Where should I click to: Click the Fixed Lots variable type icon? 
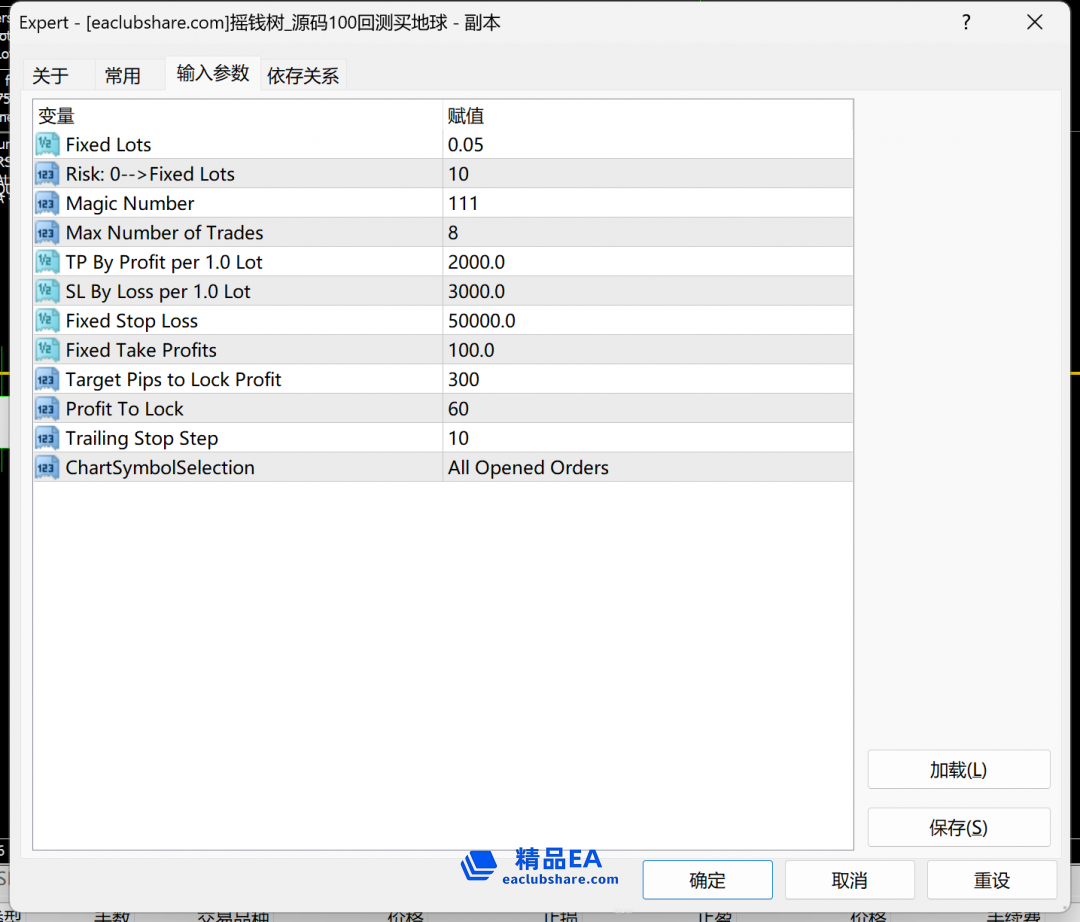pos(48,145)
